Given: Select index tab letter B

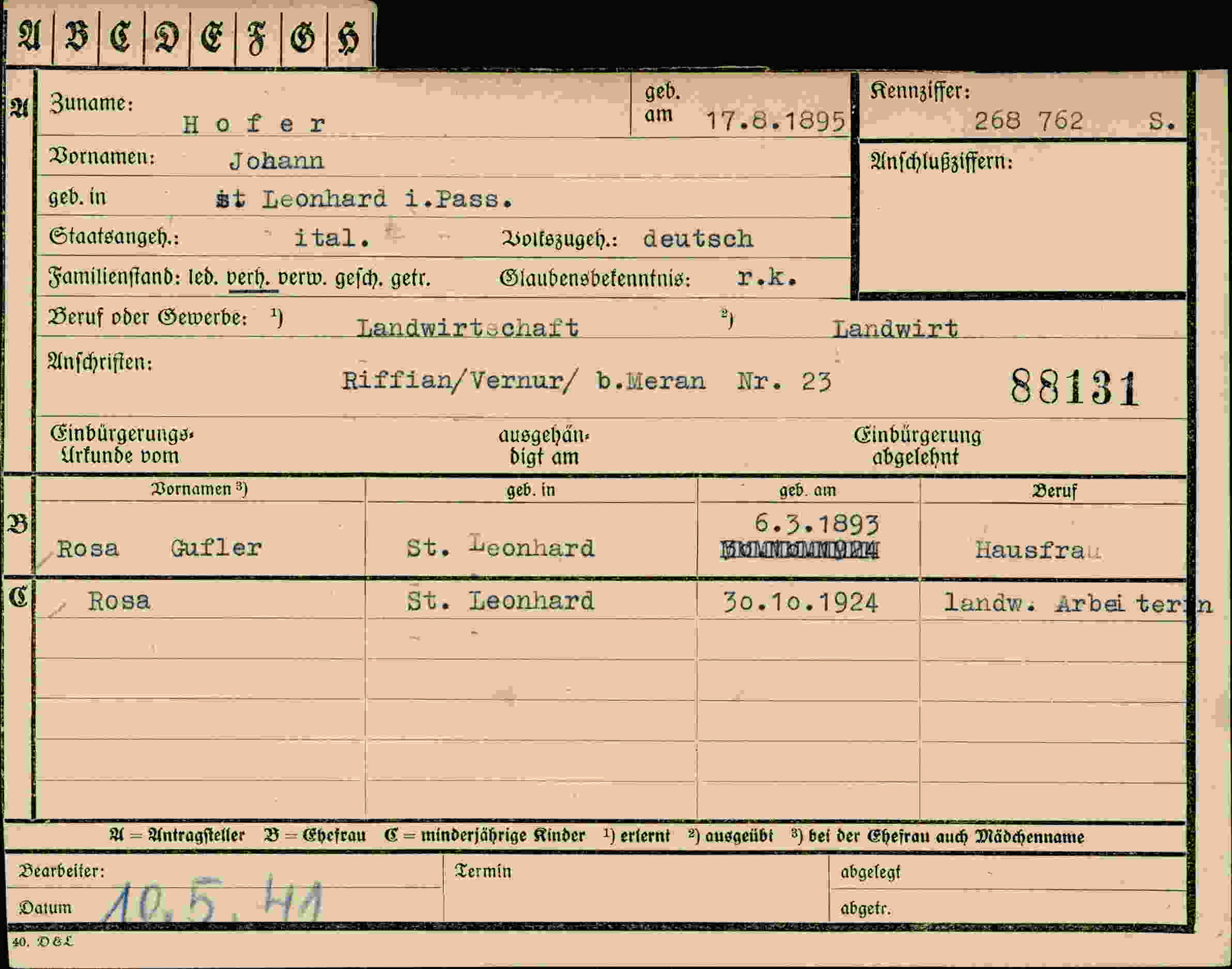Looking at the screenshot, I should (x=76, y=36).
